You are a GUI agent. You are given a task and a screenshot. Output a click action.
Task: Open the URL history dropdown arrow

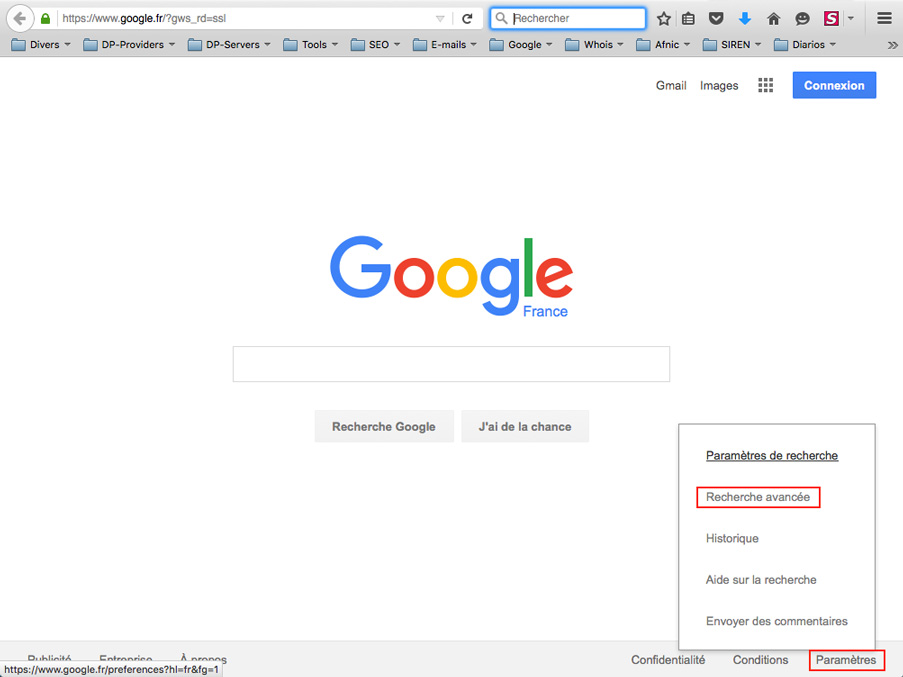tap(440, 18)
